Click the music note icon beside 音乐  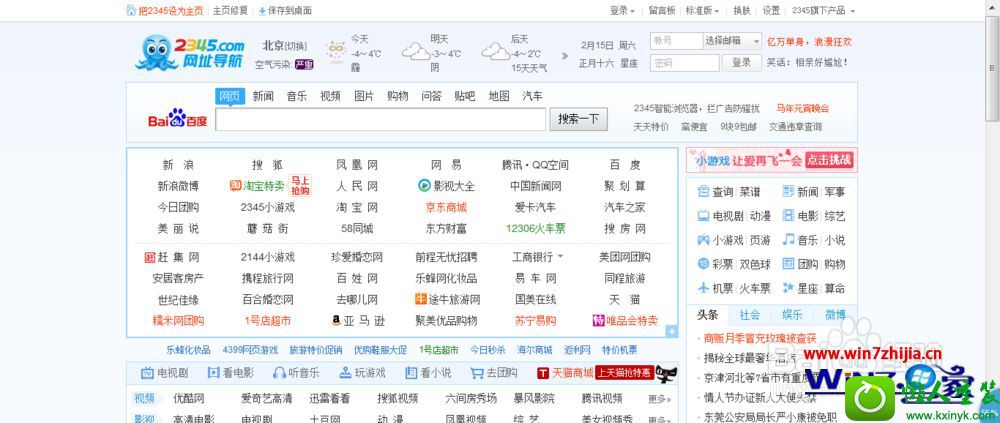point(789,239)
